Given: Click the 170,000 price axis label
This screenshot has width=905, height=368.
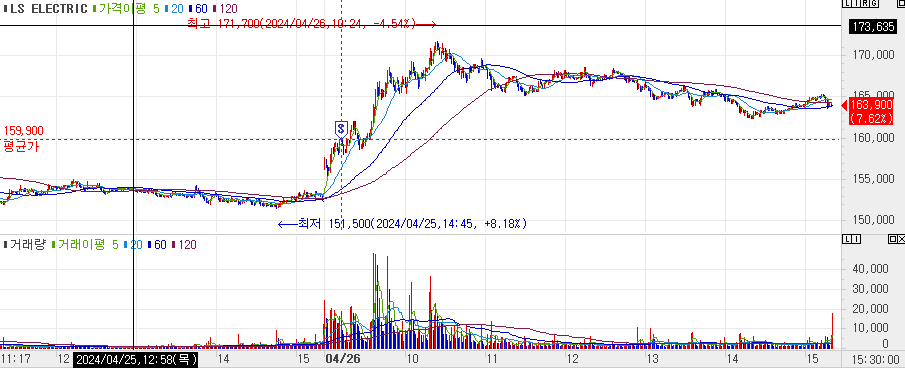Looking at the screenshot, I should [874, 55].
